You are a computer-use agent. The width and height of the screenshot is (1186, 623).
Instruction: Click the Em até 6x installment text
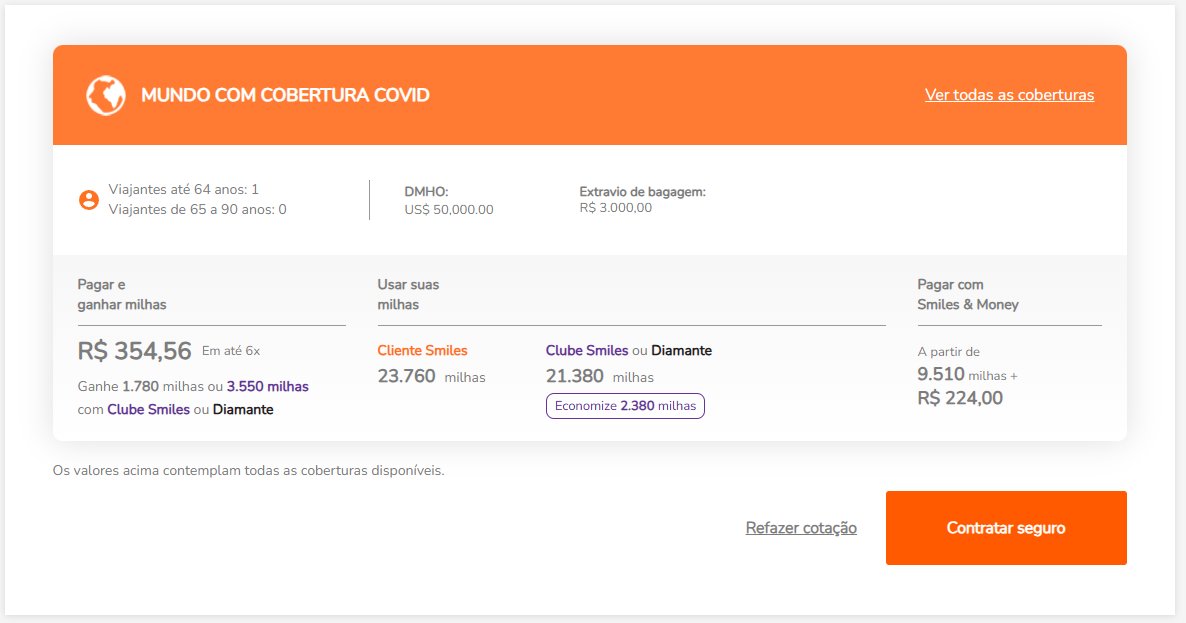[231, 351]
